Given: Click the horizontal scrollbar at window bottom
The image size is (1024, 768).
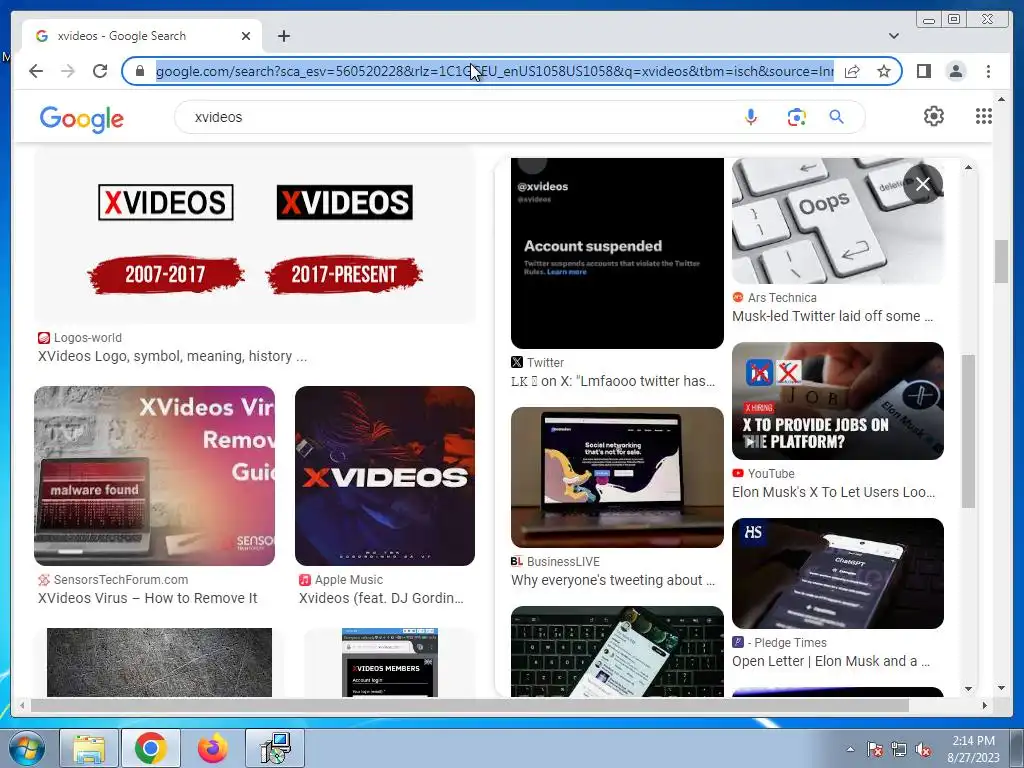Looking at the screenshot, I should pyautogui.click(x=470, y=705).
